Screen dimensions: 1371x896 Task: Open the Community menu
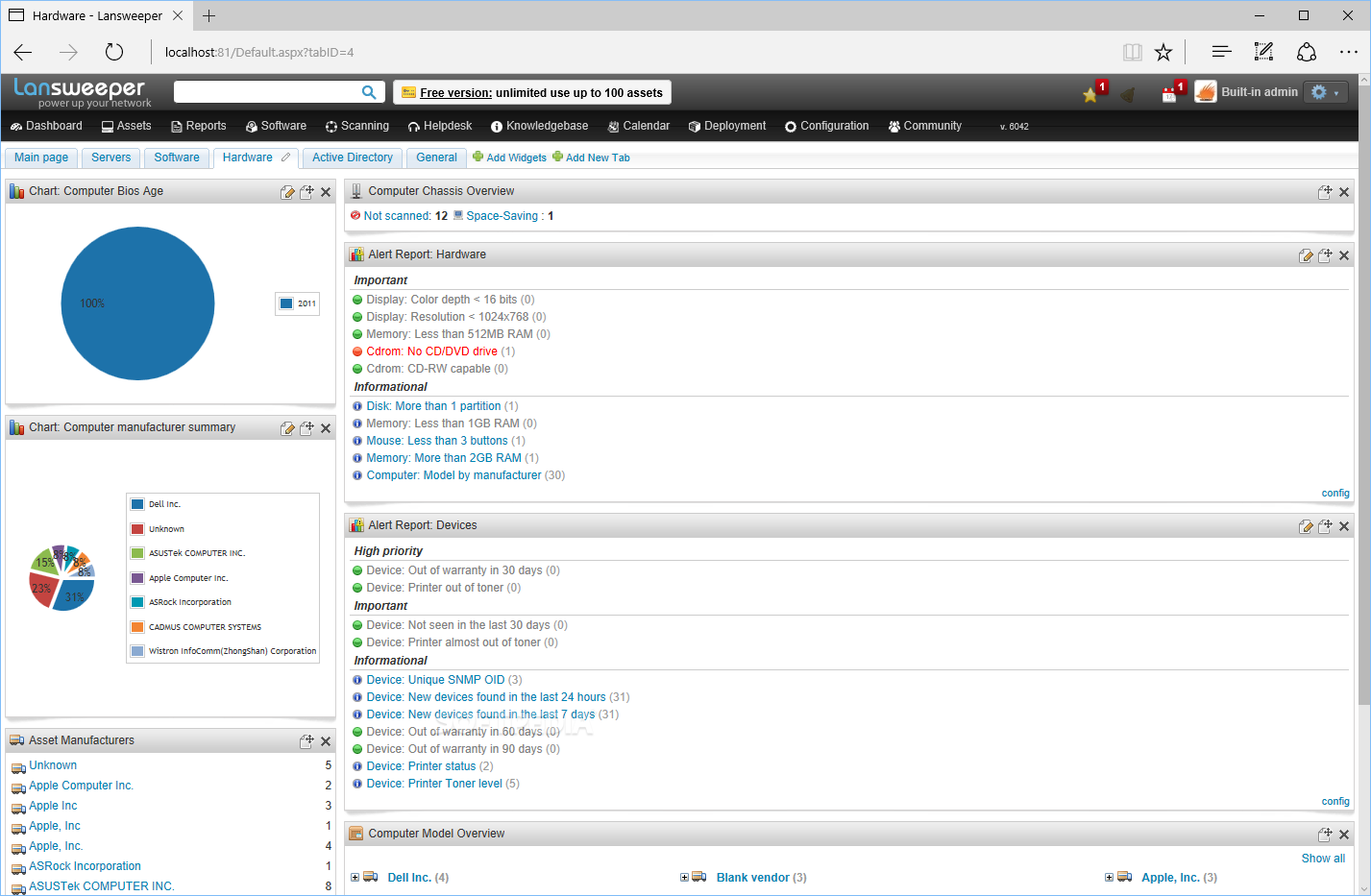924,126
